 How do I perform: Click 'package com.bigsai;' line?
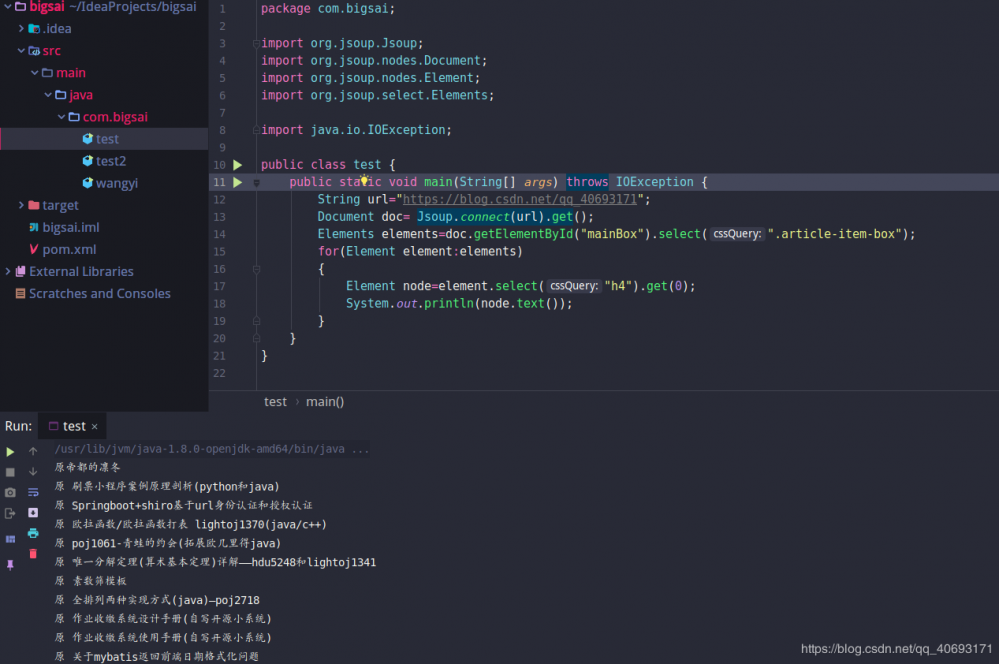pos(327,9)
